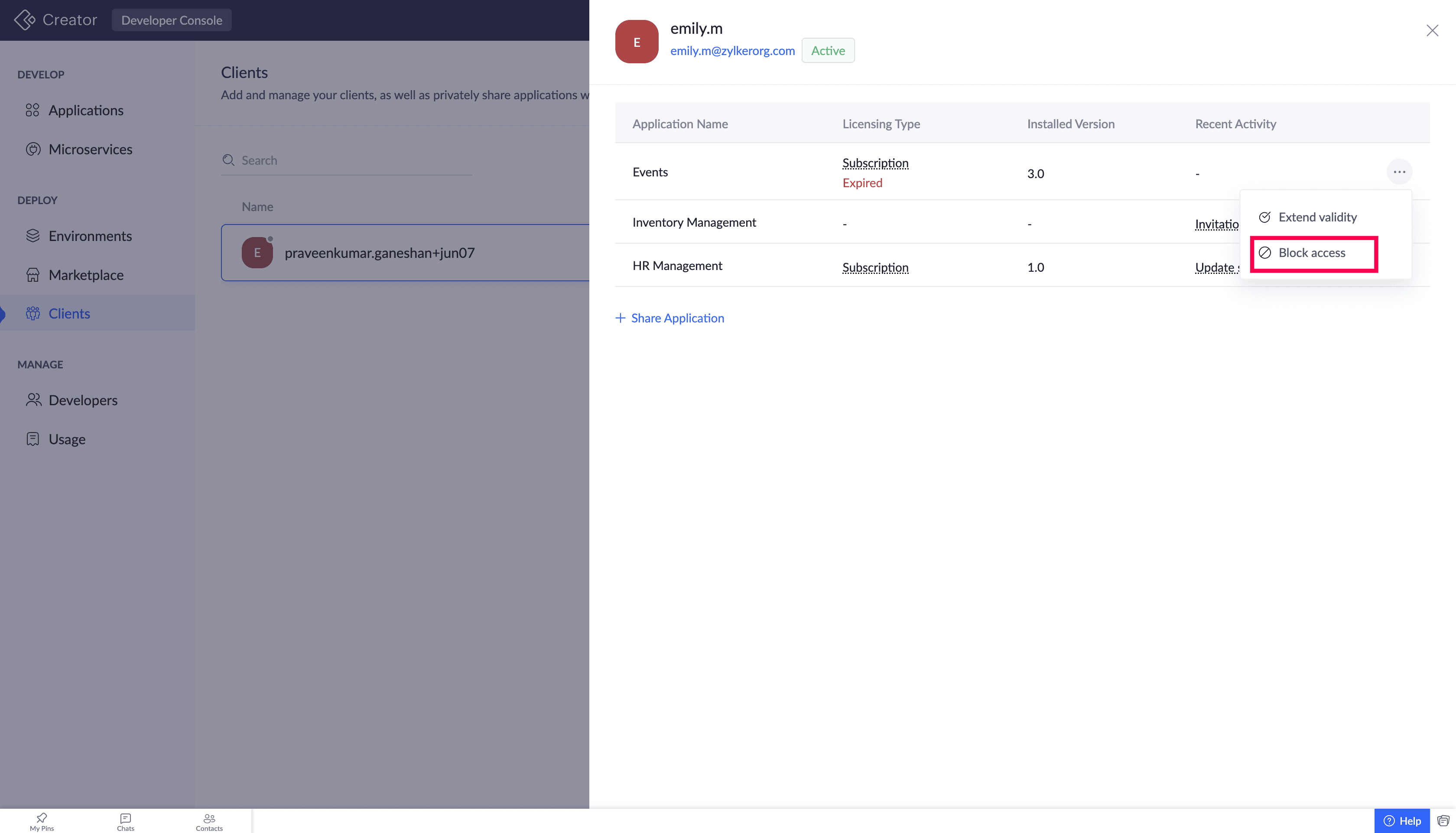Screen dimensions: 1456x833
Task: Select Block access menu option
Action: click(x=1311, y=253)
